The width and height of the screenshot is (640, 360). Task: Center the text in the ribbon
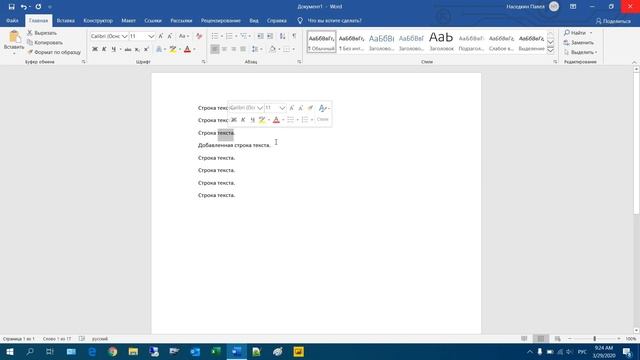pos(224,49)
